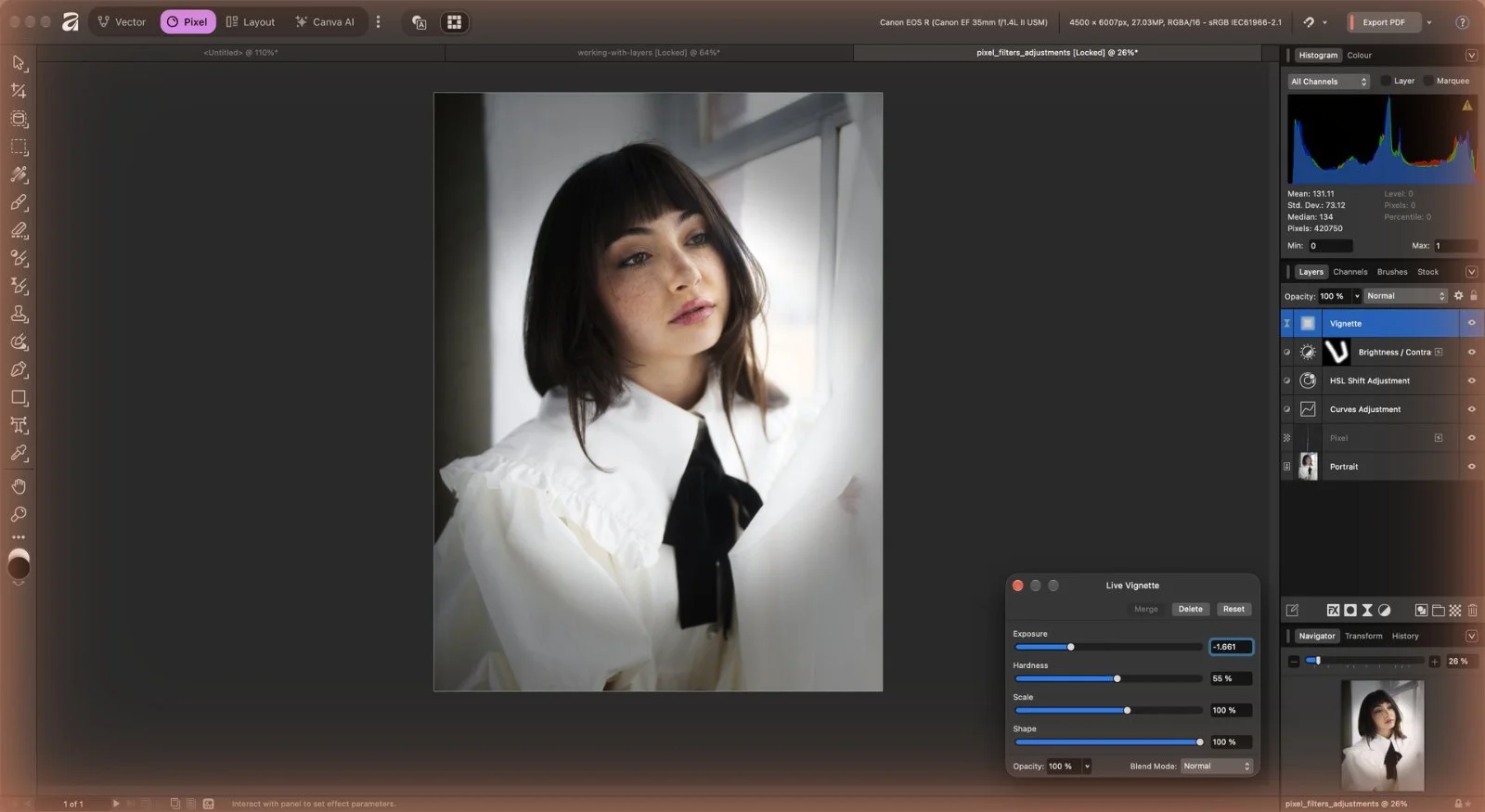Open the FX layer effects icon

click(x=1333, y=610)
